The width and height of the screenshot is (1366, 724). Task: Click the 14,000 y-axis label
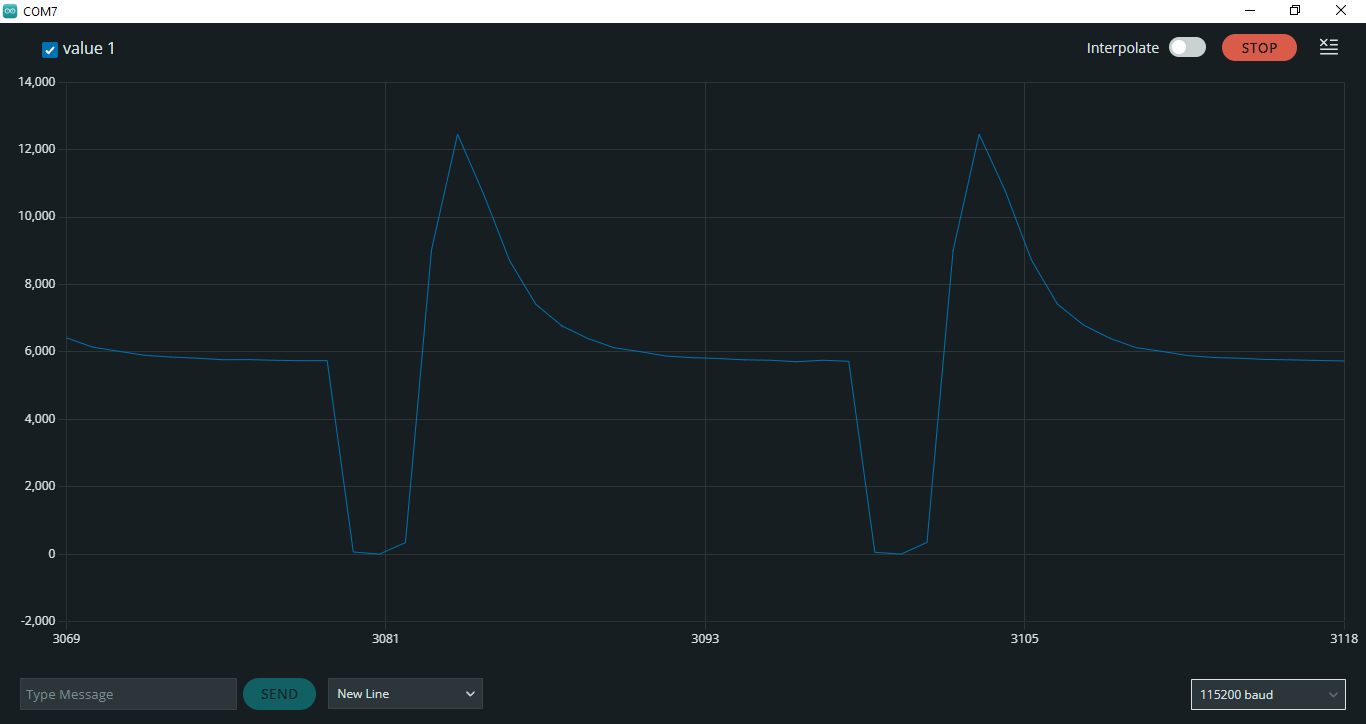[x=37, y=82]
